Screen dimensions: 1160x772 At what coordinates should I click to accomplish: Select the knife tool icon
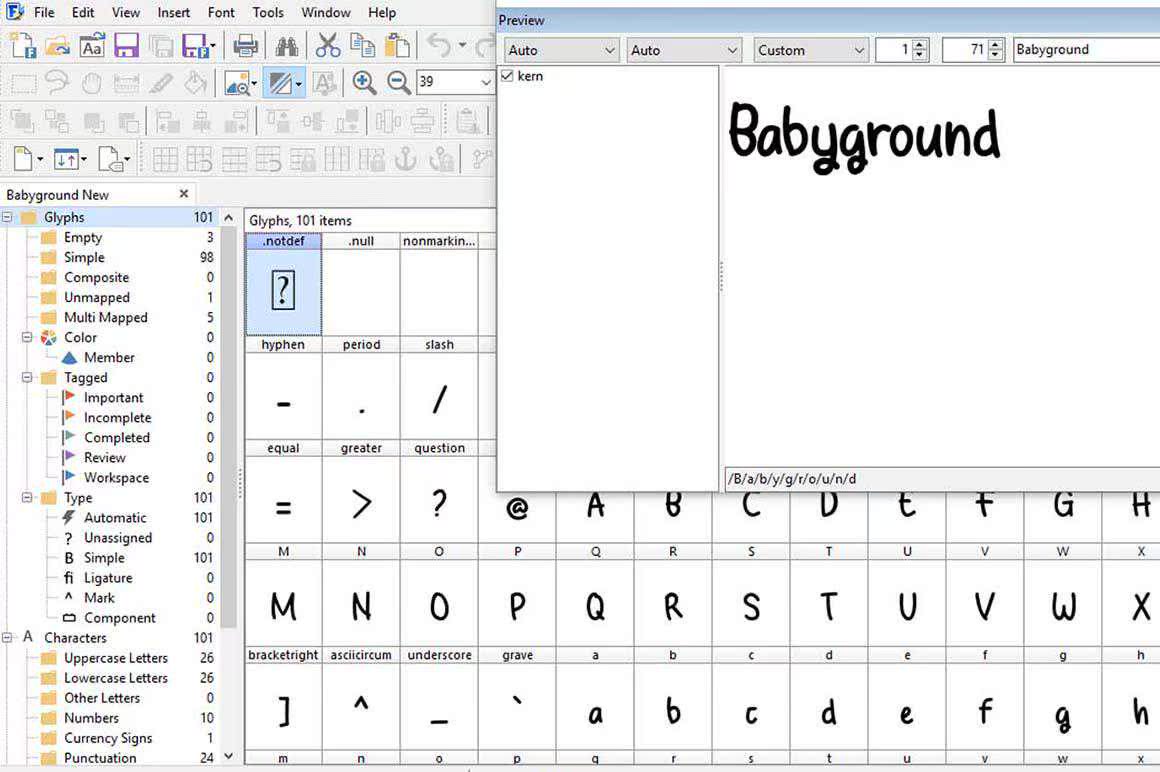tap(161, 83)
